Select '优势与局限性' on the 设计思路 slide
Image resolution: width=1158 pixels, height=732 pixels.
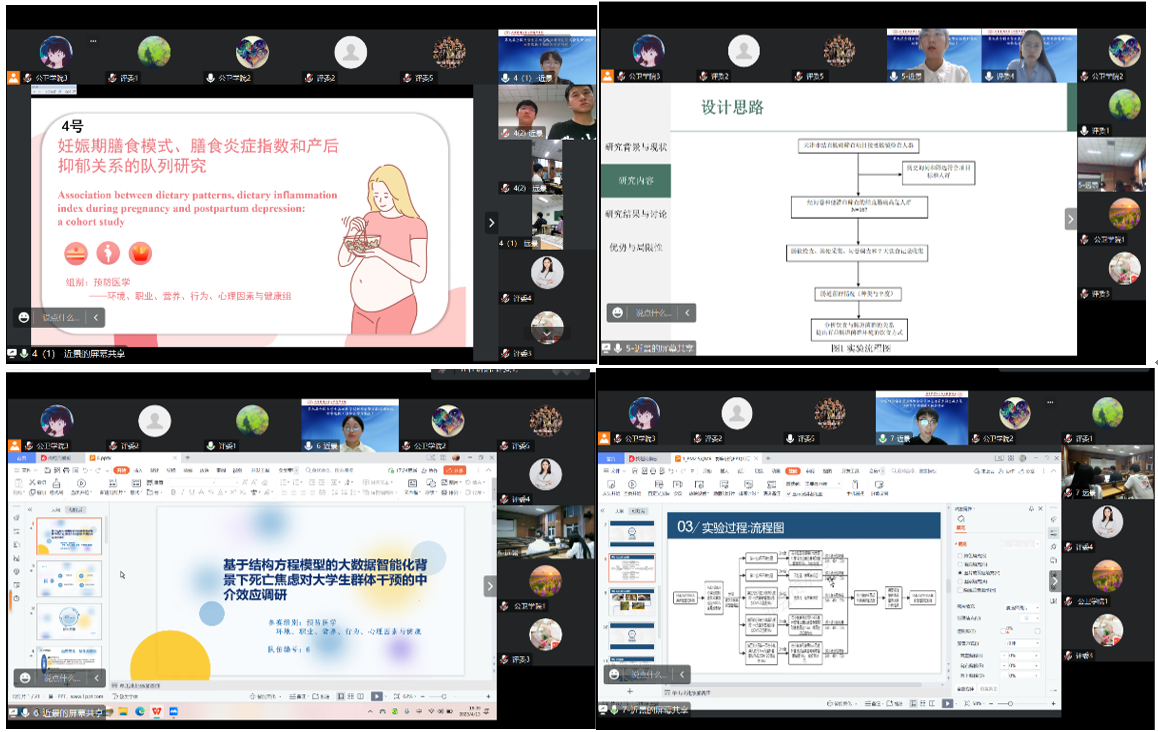point(636,247)
